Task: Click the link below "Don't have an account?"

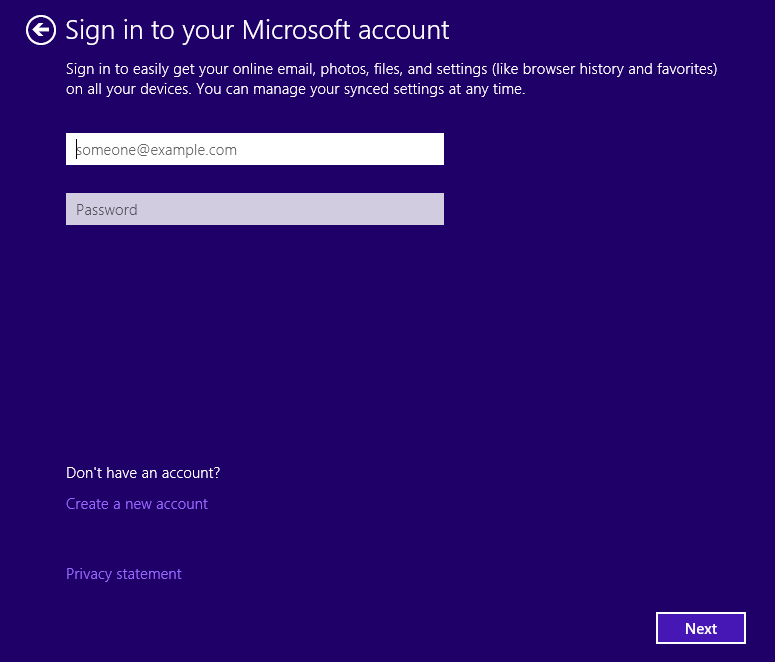Action: coord(137,504)
